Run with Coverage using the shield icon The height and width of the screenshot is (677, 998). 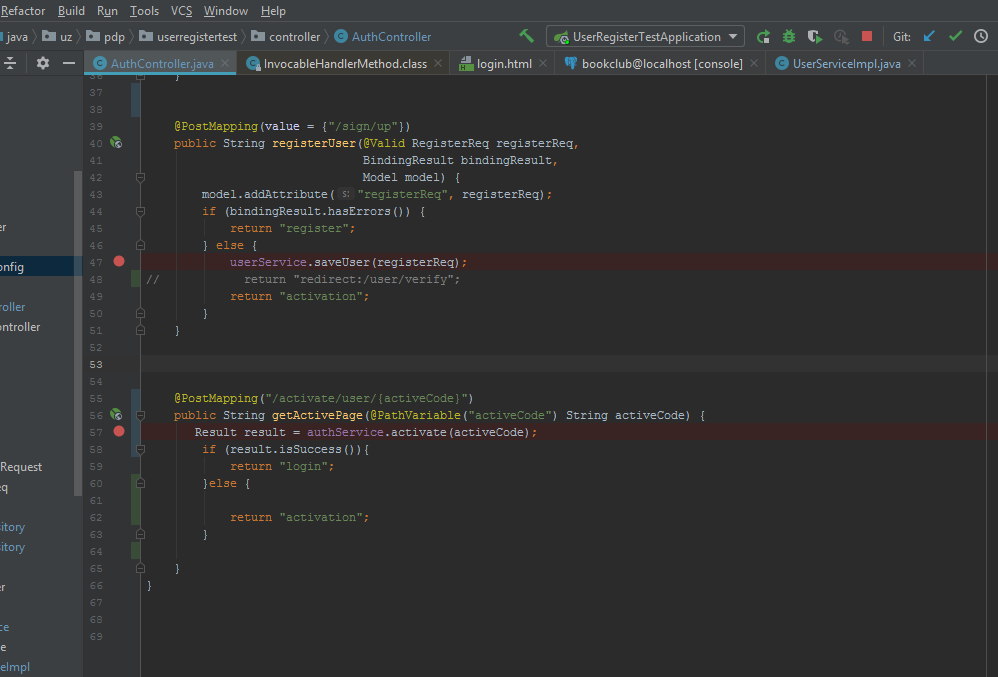(x=815, y=36)
